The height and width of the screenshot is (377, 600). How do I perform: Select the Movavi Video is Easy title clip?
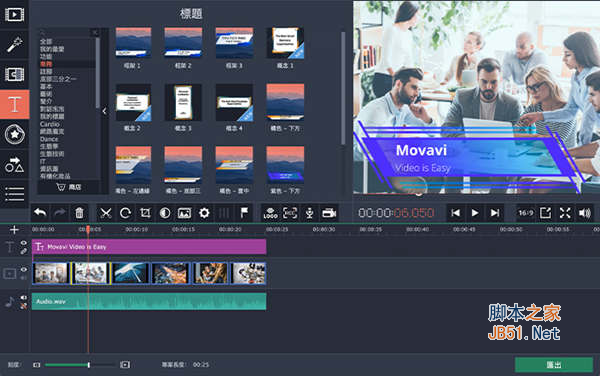(x=149, y=247)
